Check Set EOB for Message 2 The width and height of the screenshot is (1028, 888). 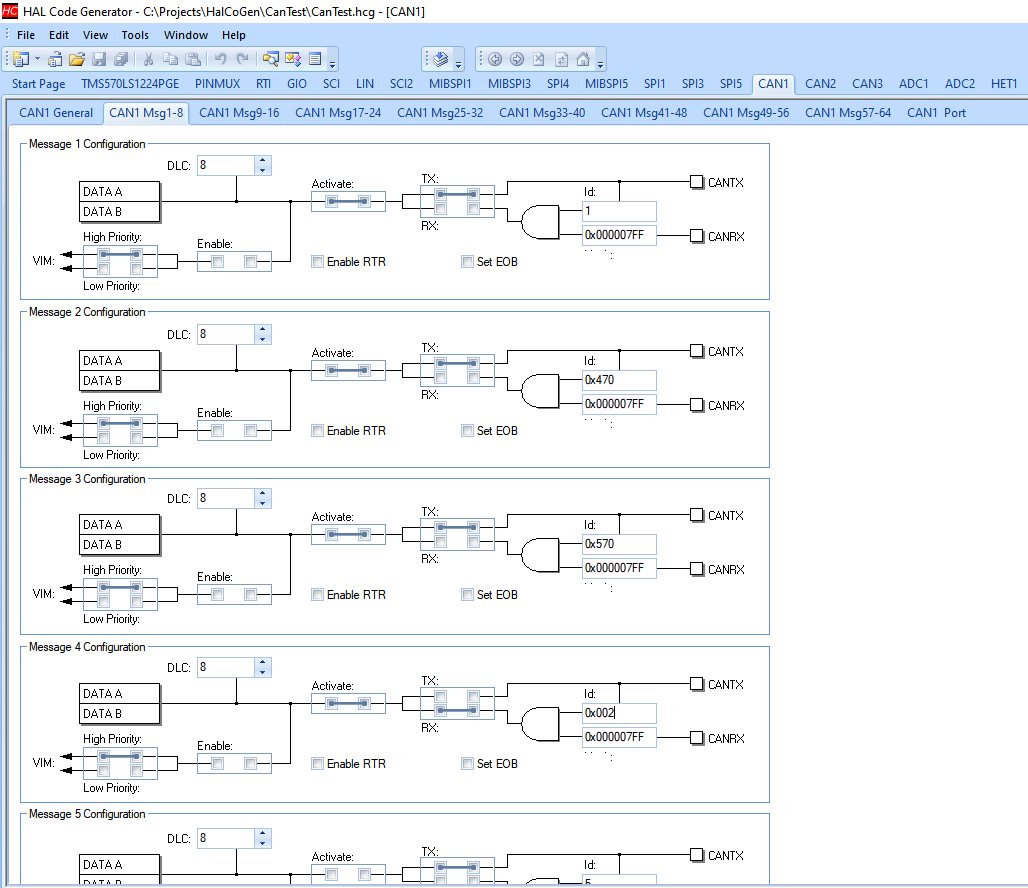coord(467,431)
